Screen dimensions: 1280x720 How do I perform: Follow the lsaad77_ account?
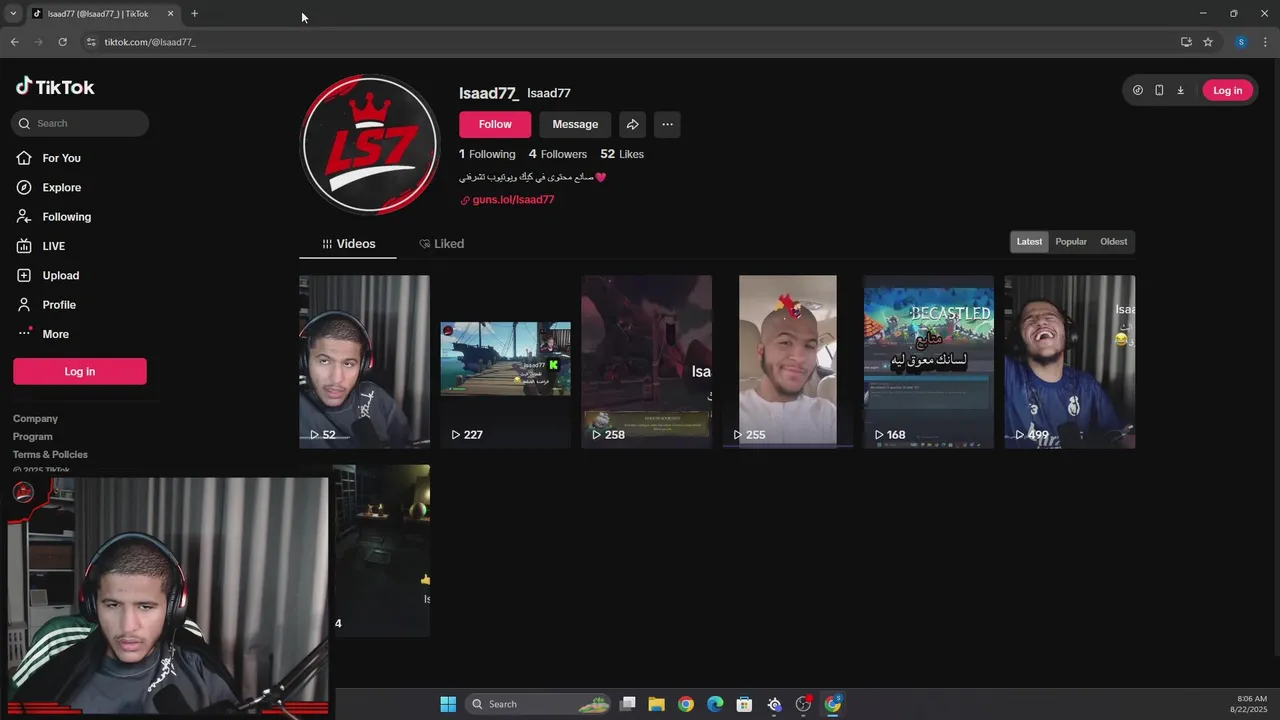tap(495, 124)
